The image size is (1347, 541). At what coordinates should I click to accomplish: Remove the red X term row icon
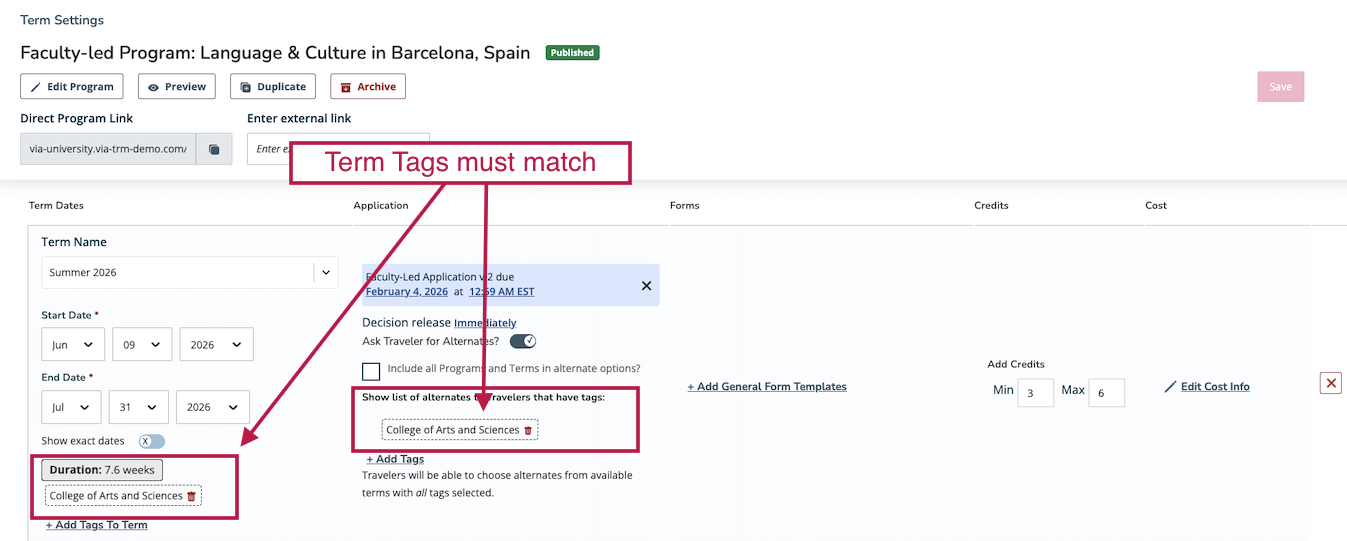(1330, 383)
